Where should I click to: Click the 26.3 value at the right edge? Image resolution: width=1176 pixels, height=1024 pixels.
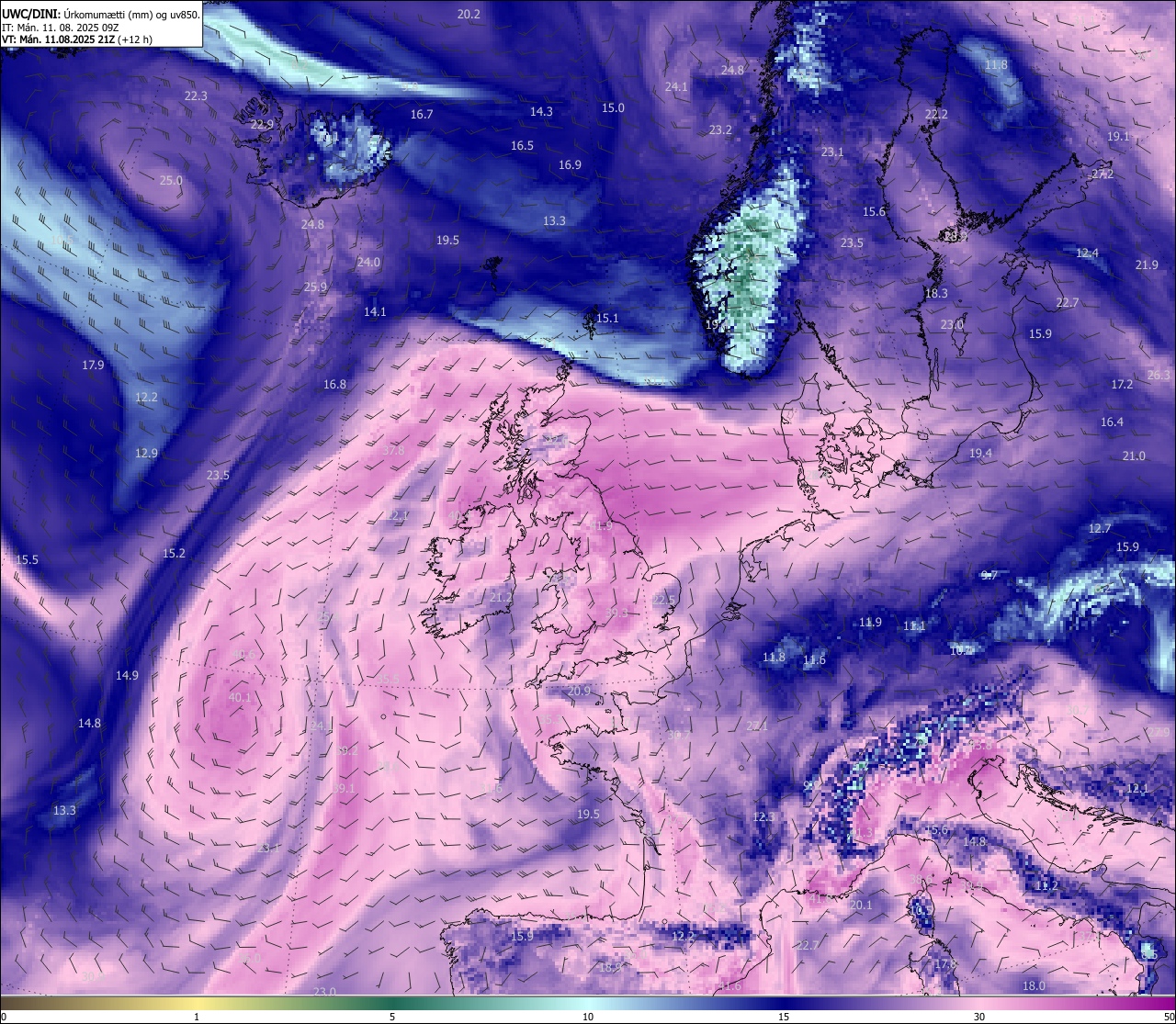click(x=1159, y=376)
